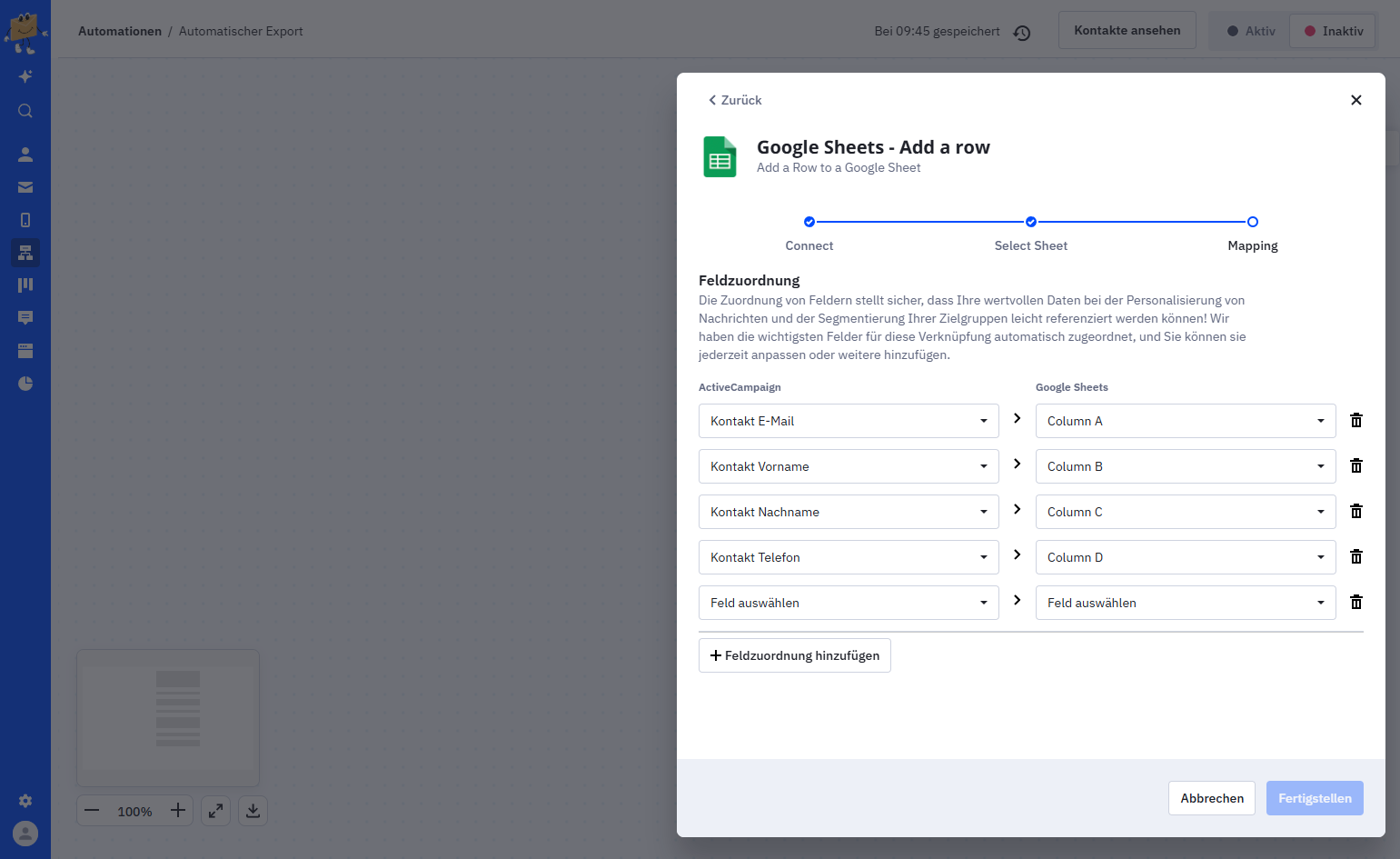The image size is (1400, 859).
Task: Click Kontakte ansehen button
Action: [x=1127, y=30]
